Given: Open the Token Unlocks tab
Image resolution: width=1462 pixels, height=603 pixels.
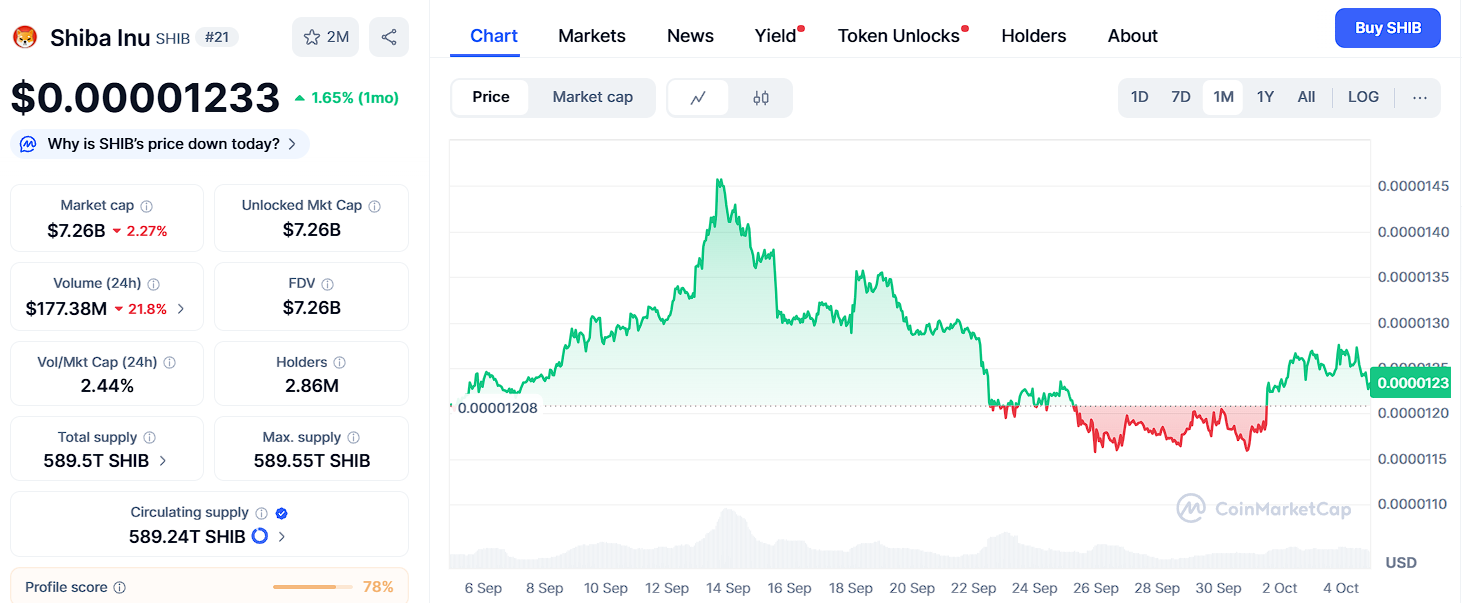Looking at the screenshot, I should (x=898, y=36).
